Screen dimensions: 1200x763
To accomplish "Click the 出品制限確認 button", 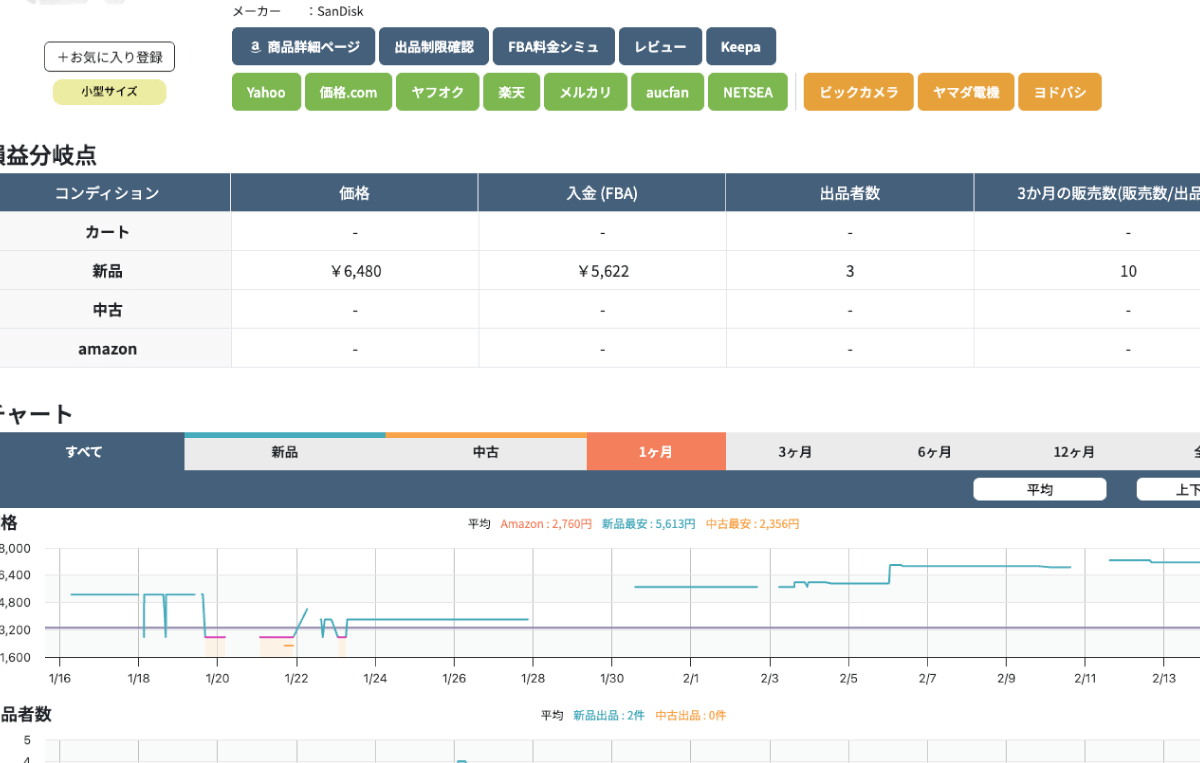I will 434,47.
